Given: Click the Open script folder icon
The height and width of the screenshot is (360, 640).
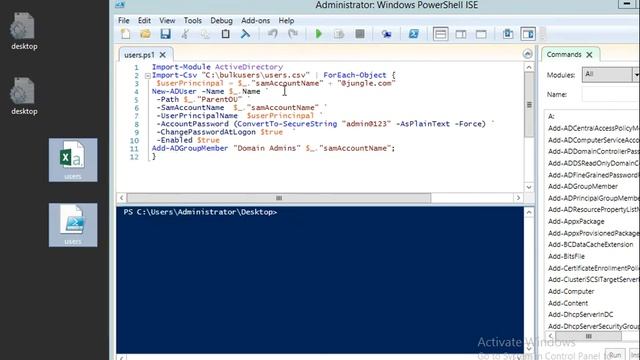Looking at the screenshot, I should 145,34.
